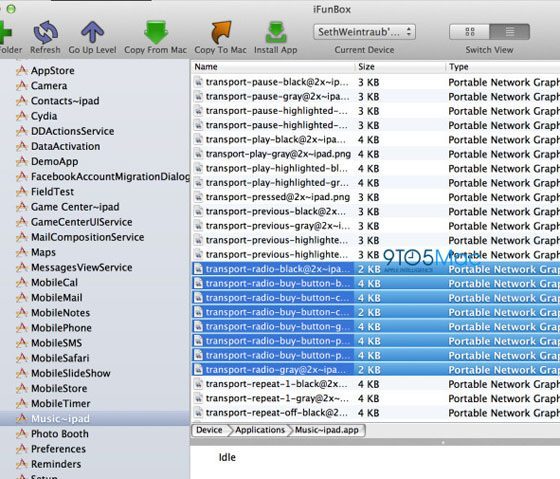This screenshot has height=479, width=560.
Task: Click Music~ipad.app in the path bar
Action: (327, 430)
